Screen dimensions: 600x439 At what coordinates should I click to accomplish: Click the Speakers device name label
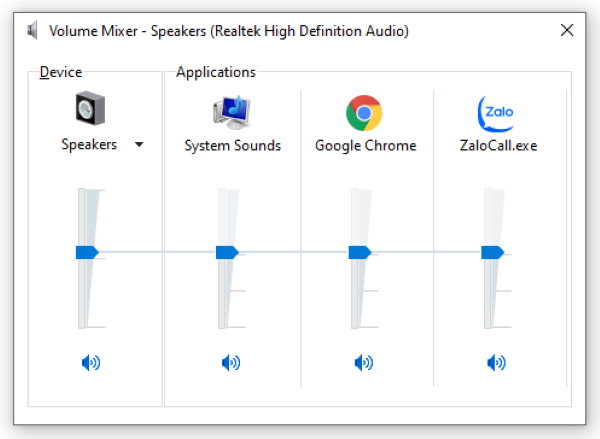pyautogui.click(x=89, y=145)
